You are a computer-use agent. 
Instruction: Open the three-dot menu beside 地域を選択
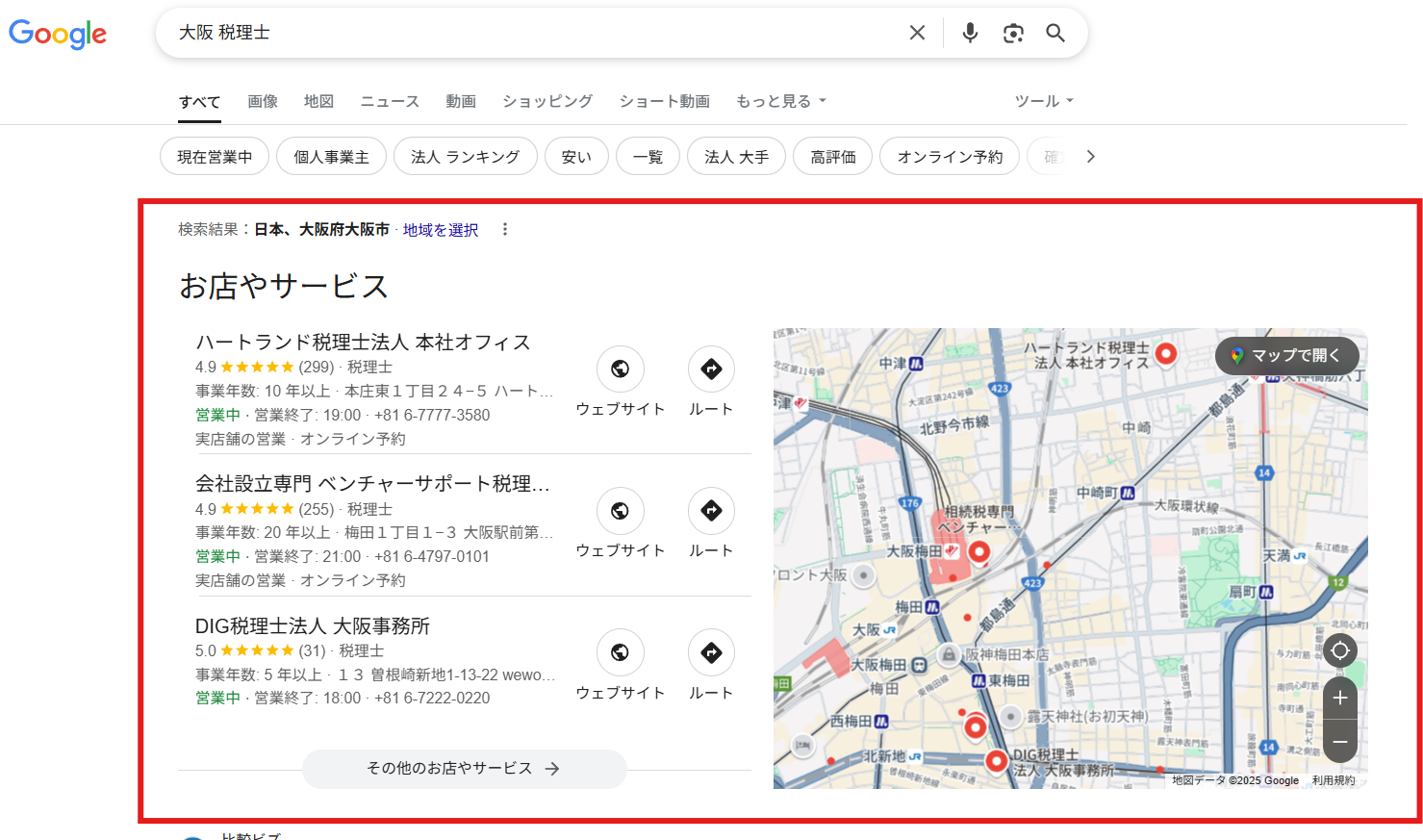tap(505, 229)
